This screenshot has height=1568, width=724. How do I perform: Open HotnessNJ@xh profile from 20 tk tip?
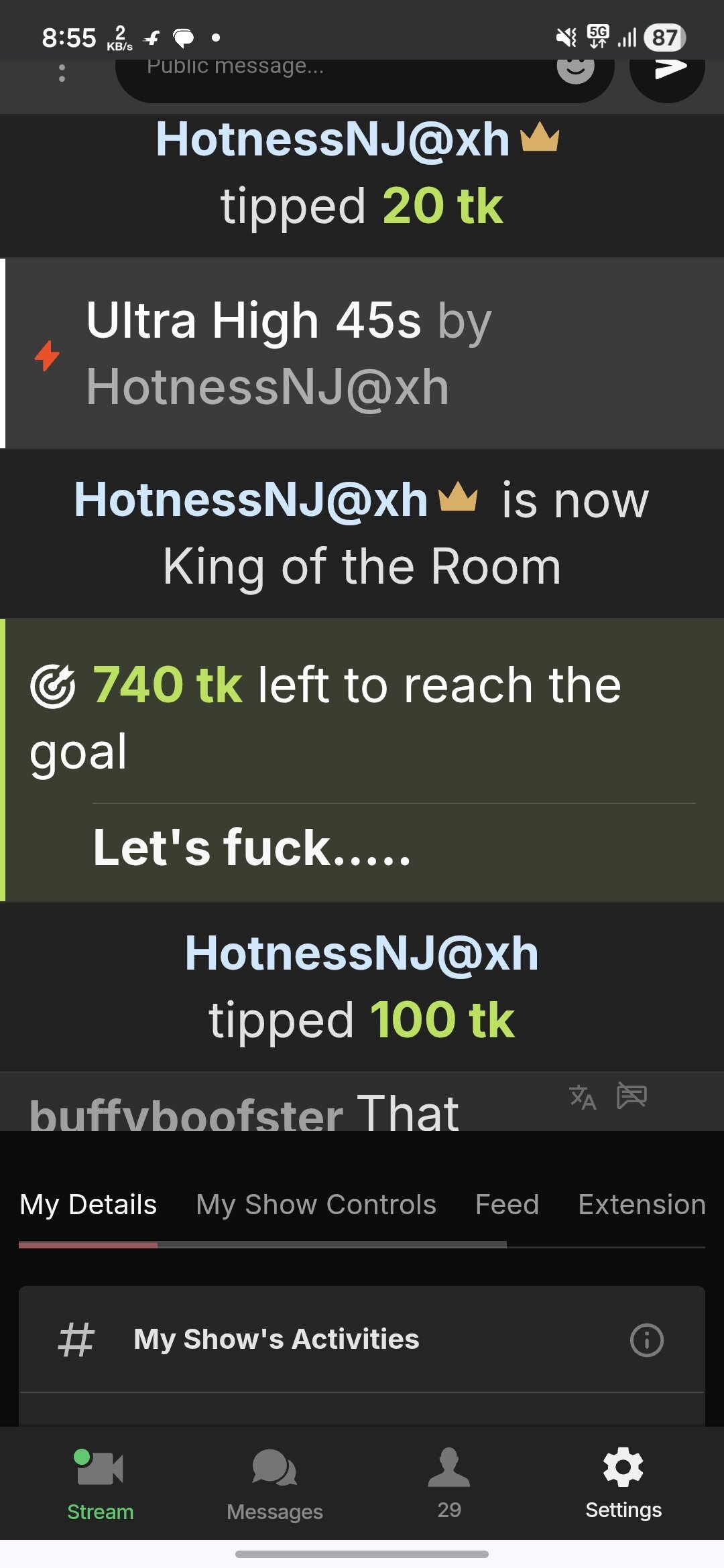click(333, 139)
